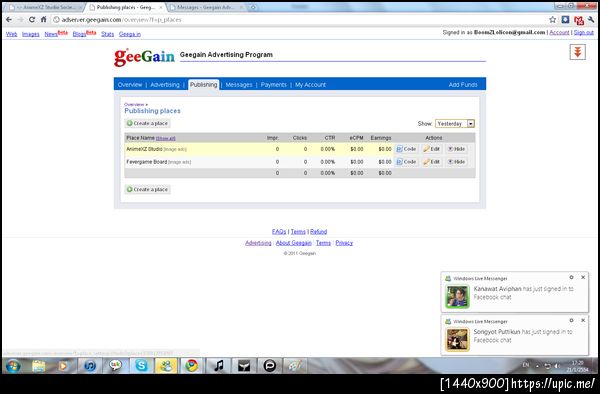
Task: Edit the AnimeXZ Studio place
Action: pyautogui.click(x=432, y=149)
